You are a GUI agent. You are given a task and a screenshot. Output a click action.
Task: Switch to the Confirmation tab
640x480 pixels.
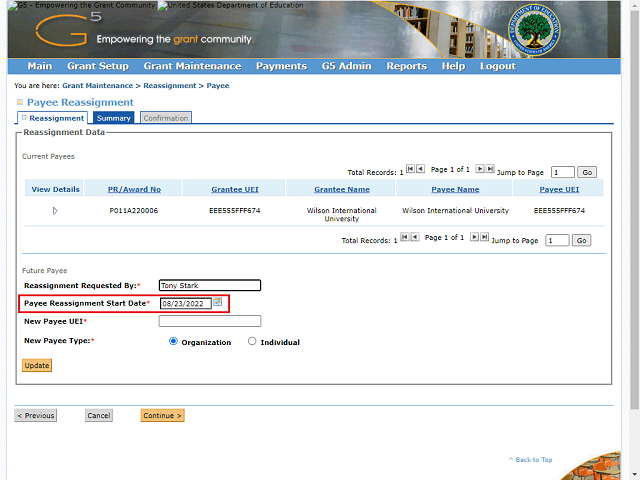[x=166, y=118]
